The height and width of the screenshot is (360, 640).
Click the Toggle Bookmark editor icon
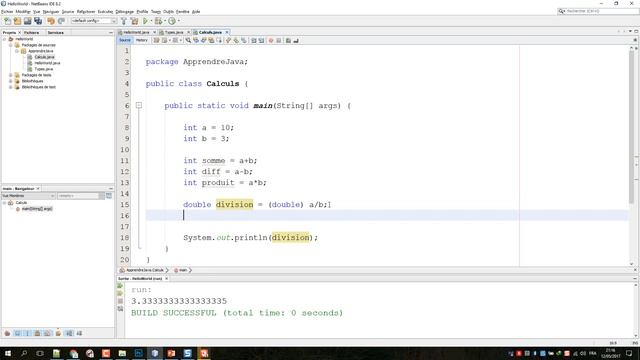pos(244,40)
